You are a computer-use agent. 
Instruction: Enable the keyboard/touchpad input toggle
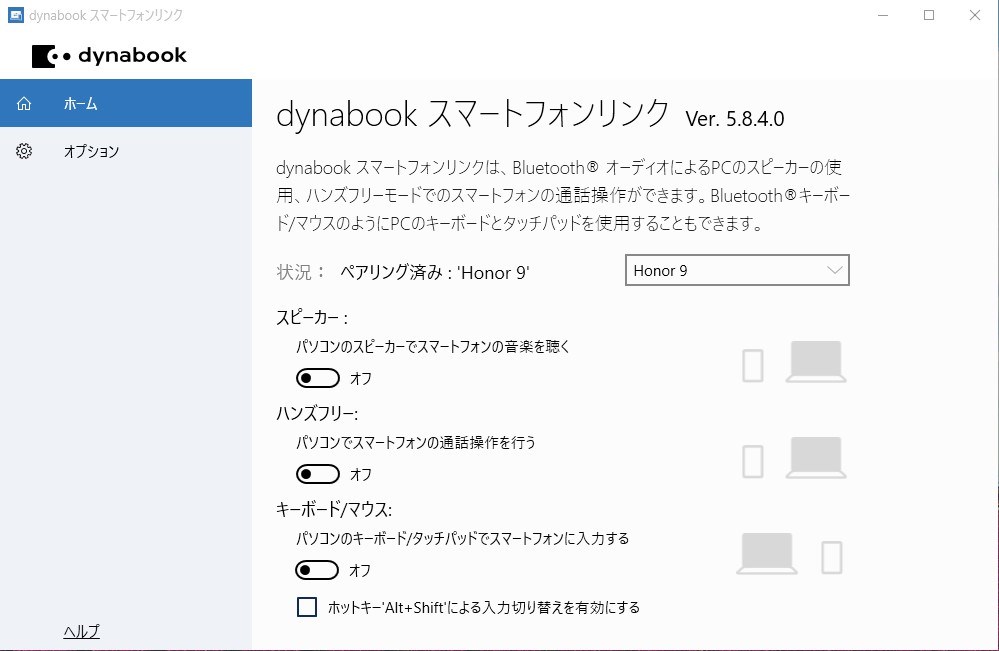318,569
